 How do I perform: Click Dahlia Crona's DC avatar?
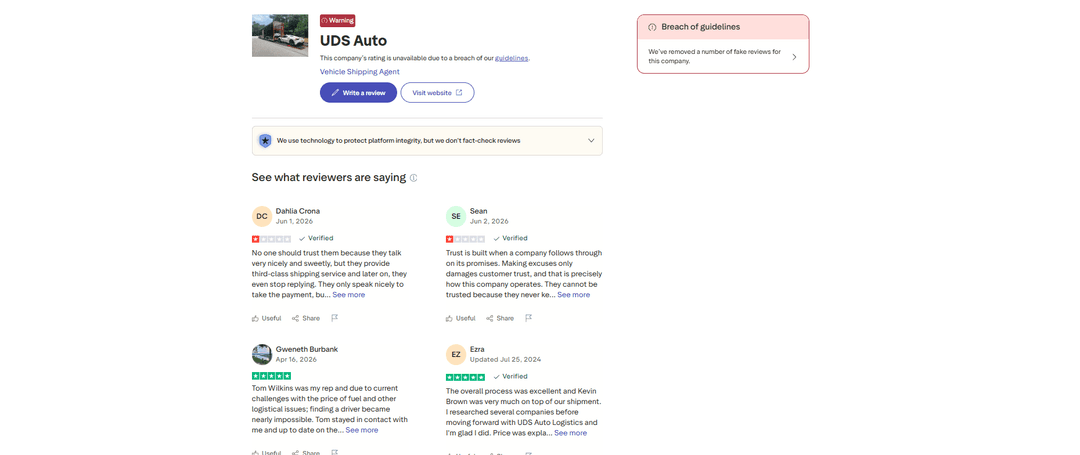tap(262, 216)
